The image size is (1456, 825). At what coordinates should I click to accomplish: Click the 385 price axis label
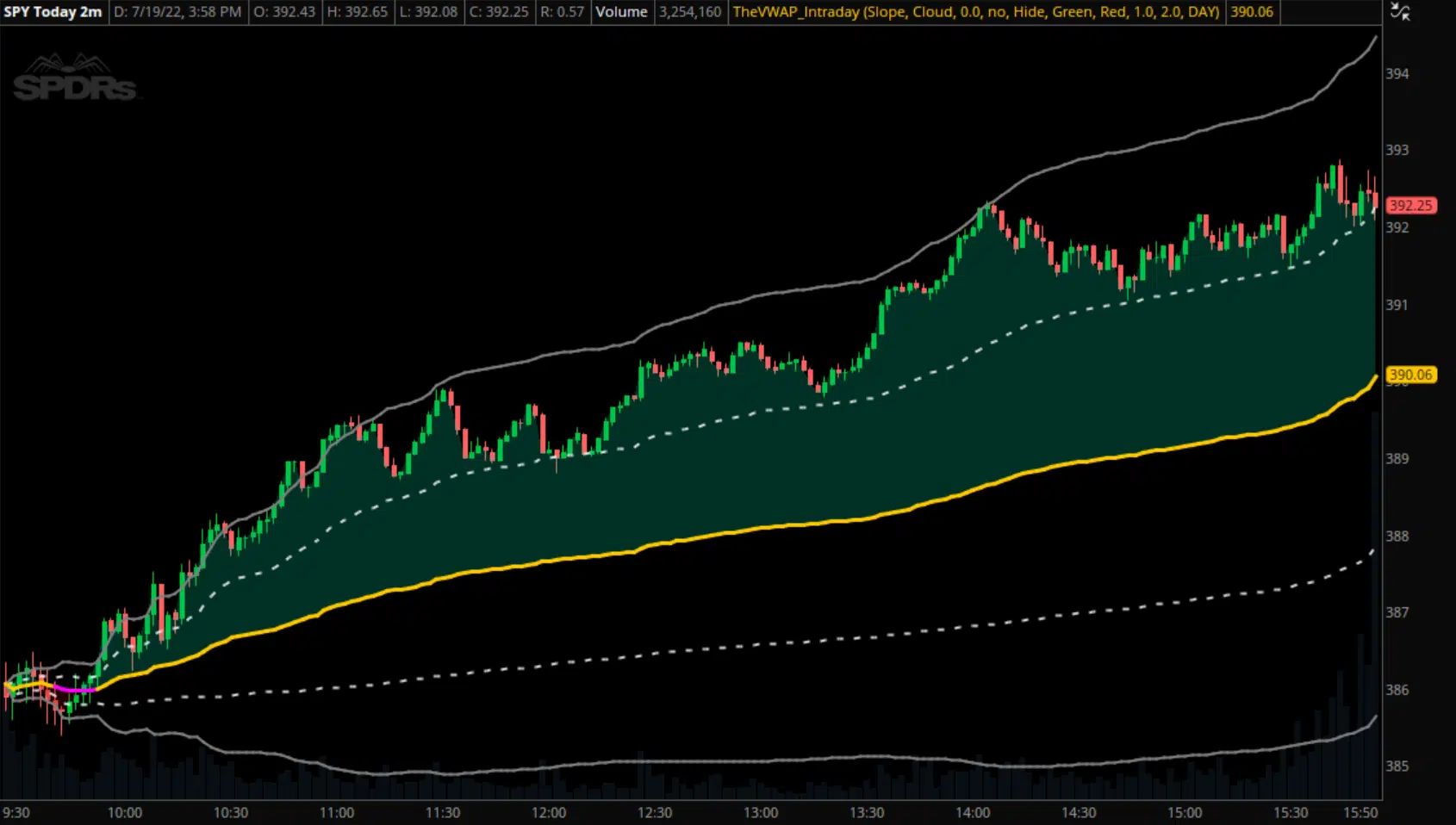(1397, 766)
